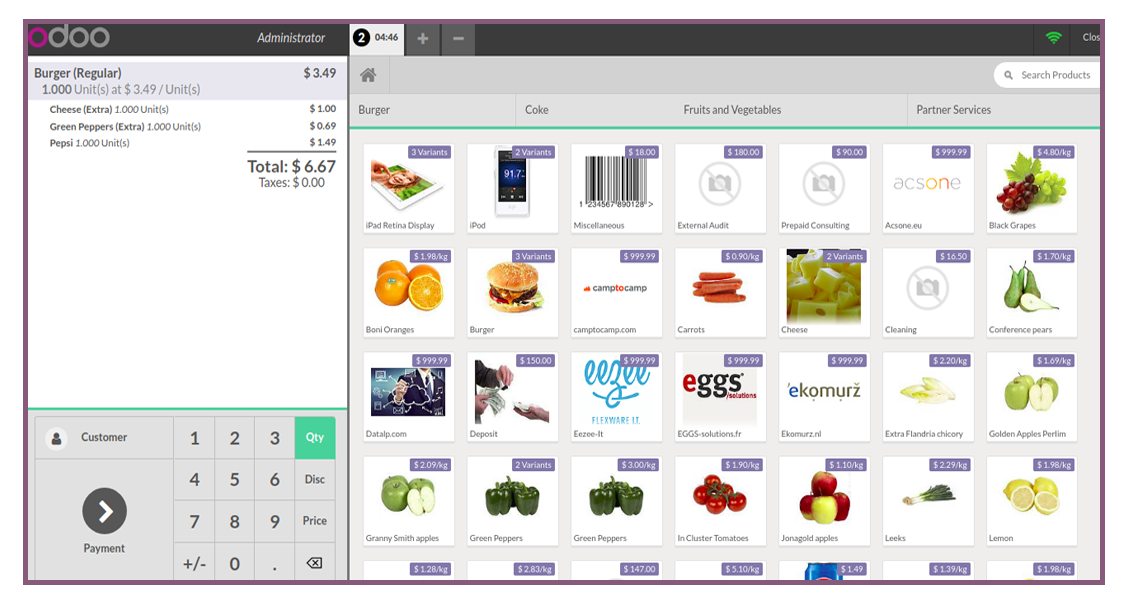Click the Administrator username
Image resolution: width=1126 pixels, height=607 pixels.
coord(291,37)
